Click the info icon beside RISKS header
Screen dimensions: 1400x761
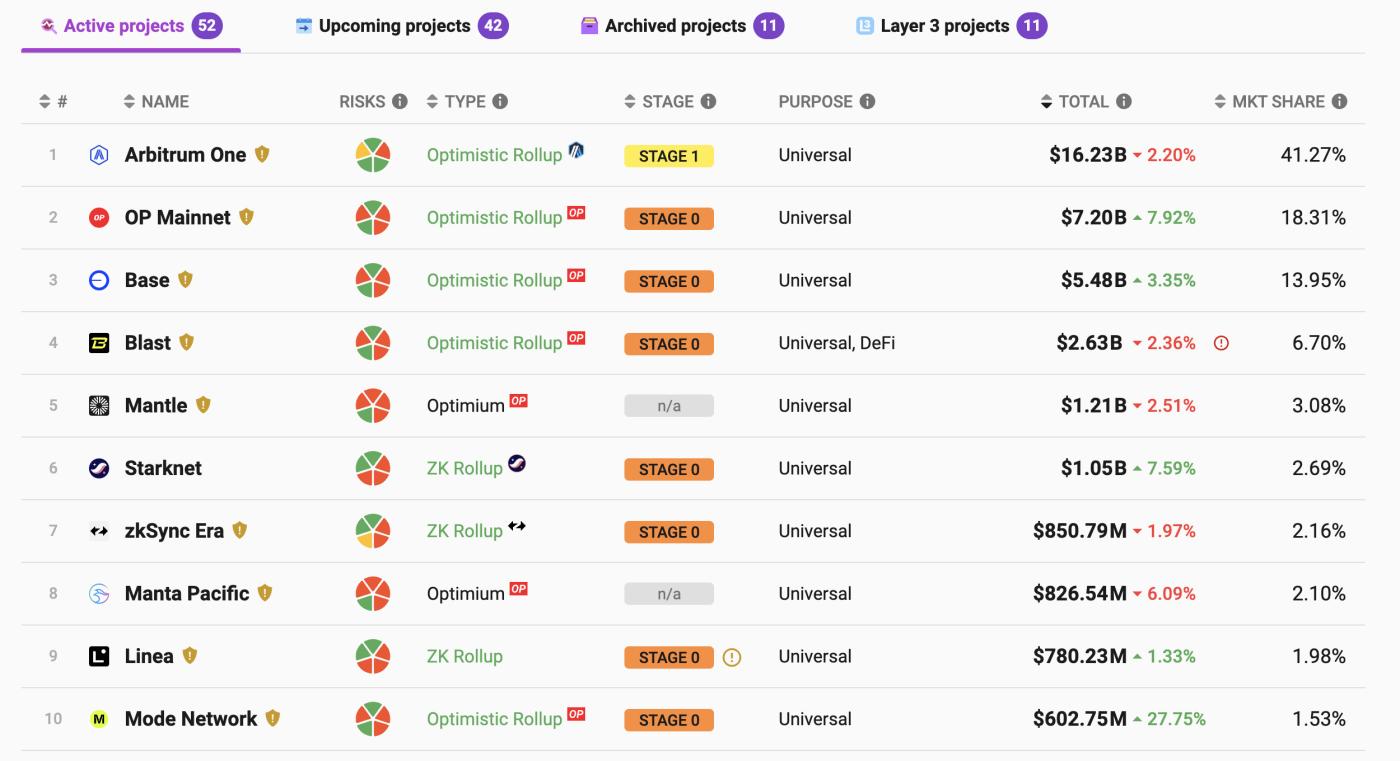(x=400, y=101)
